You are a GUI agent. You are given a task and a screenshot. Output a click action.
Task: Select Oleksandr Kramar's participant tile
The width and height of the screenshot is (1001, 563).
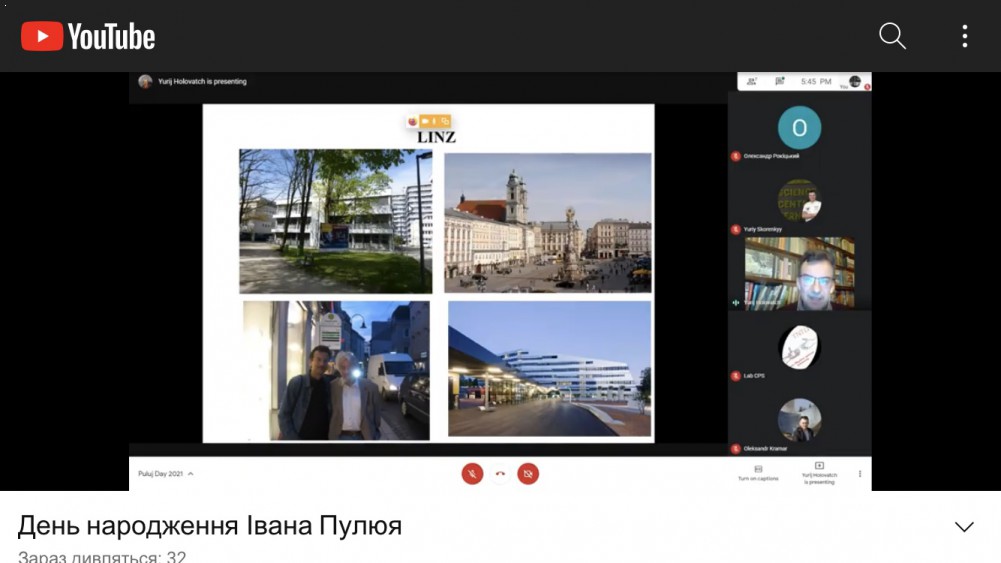(799, 422)
